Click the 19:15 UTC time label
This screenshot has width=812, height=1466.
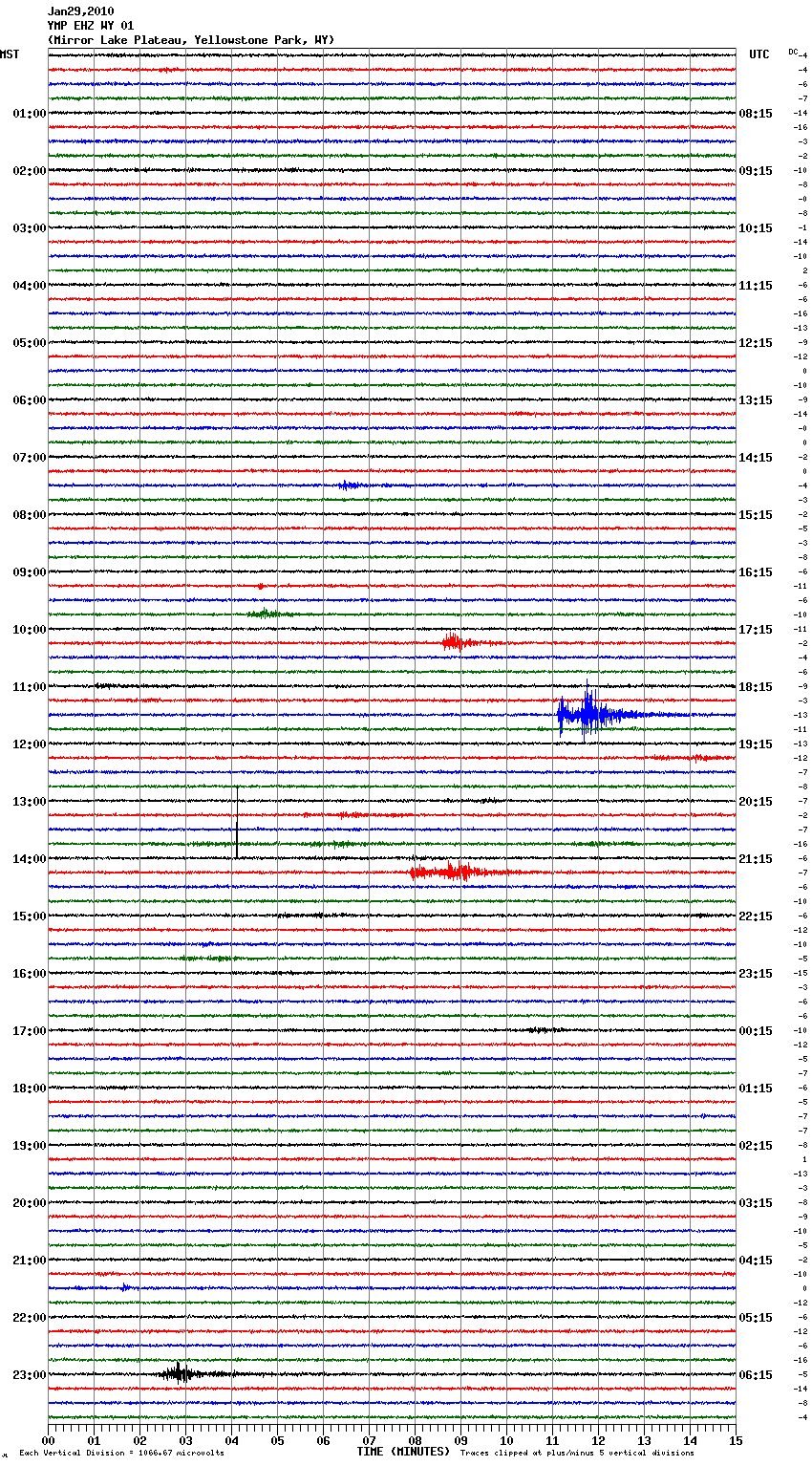click(x=756, y=744)
